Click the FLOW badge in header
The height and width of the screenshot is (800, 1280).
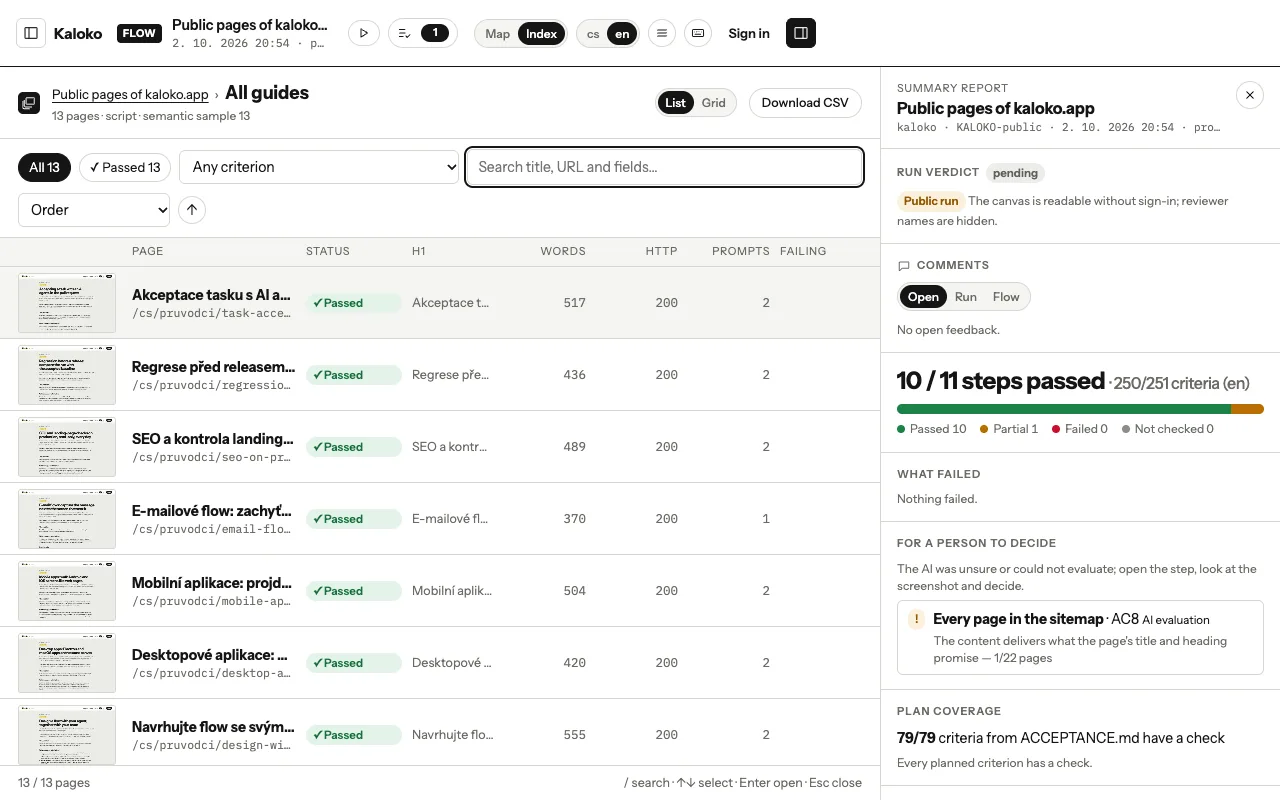coord(139,33)
